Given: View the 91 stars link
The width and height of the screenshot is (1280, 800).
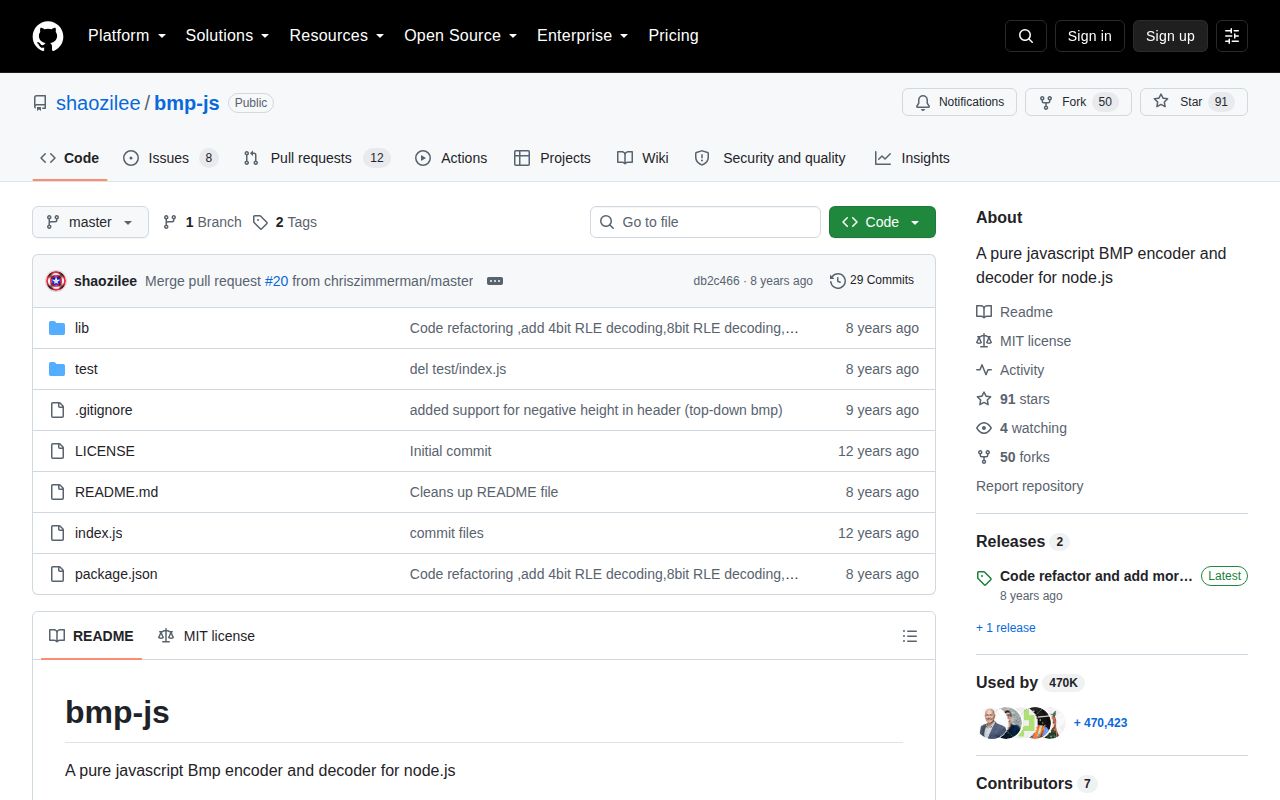Looking at the screenshot, I should pos(1013,399).
